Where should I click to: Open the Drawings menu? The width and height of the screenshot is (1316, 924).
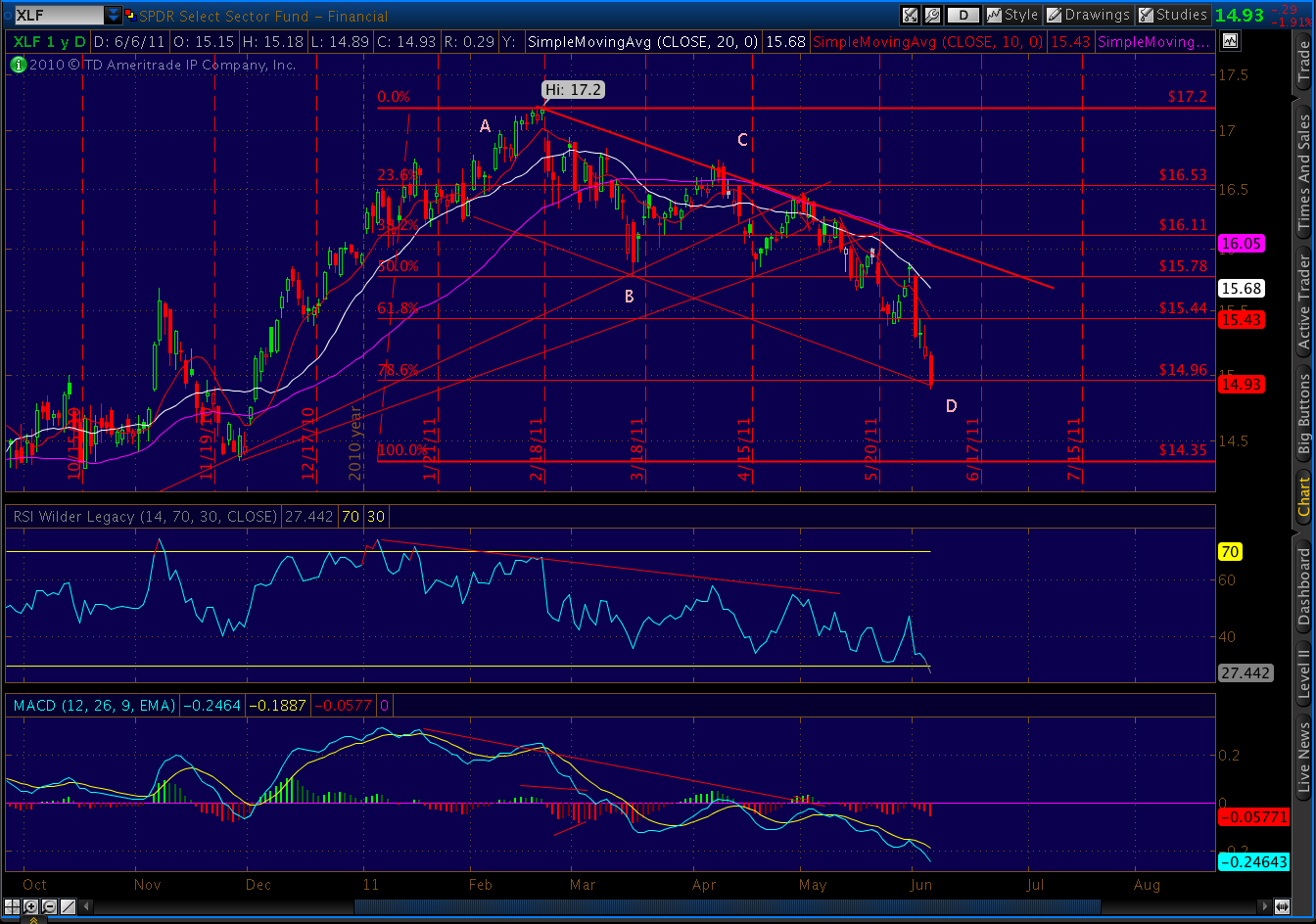pyautogui.click(x=1088, y=15)
